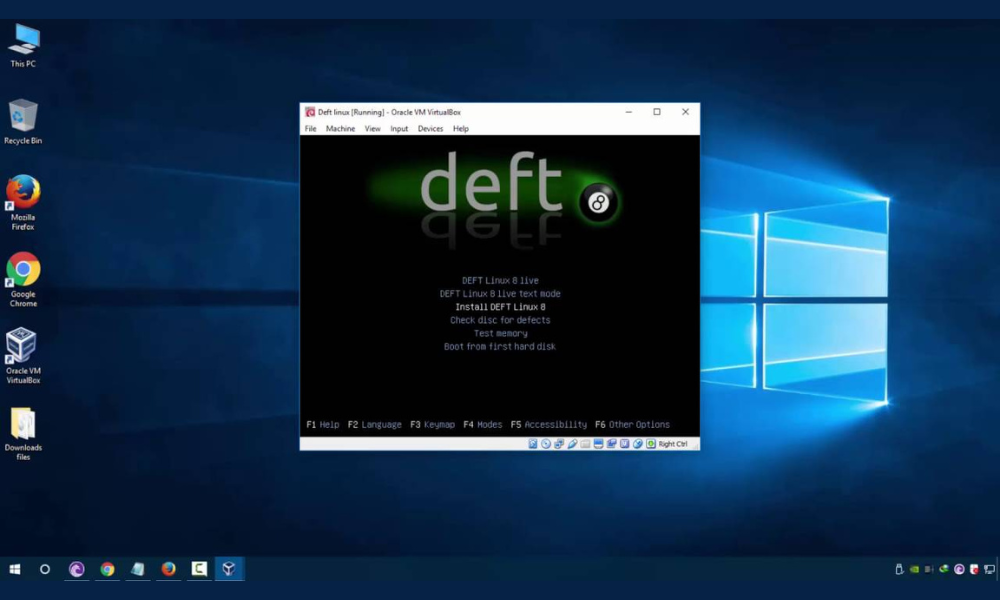The width and height of the screenshot is (1000, 600).
Task: Click the VirtualBox window title bar icon
Action: (310, 112)
